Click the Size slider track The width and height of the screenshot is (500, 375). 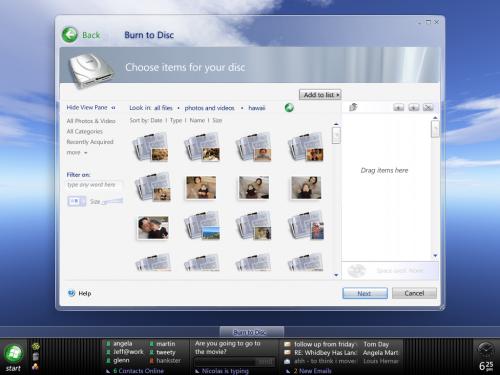(112, 201)
